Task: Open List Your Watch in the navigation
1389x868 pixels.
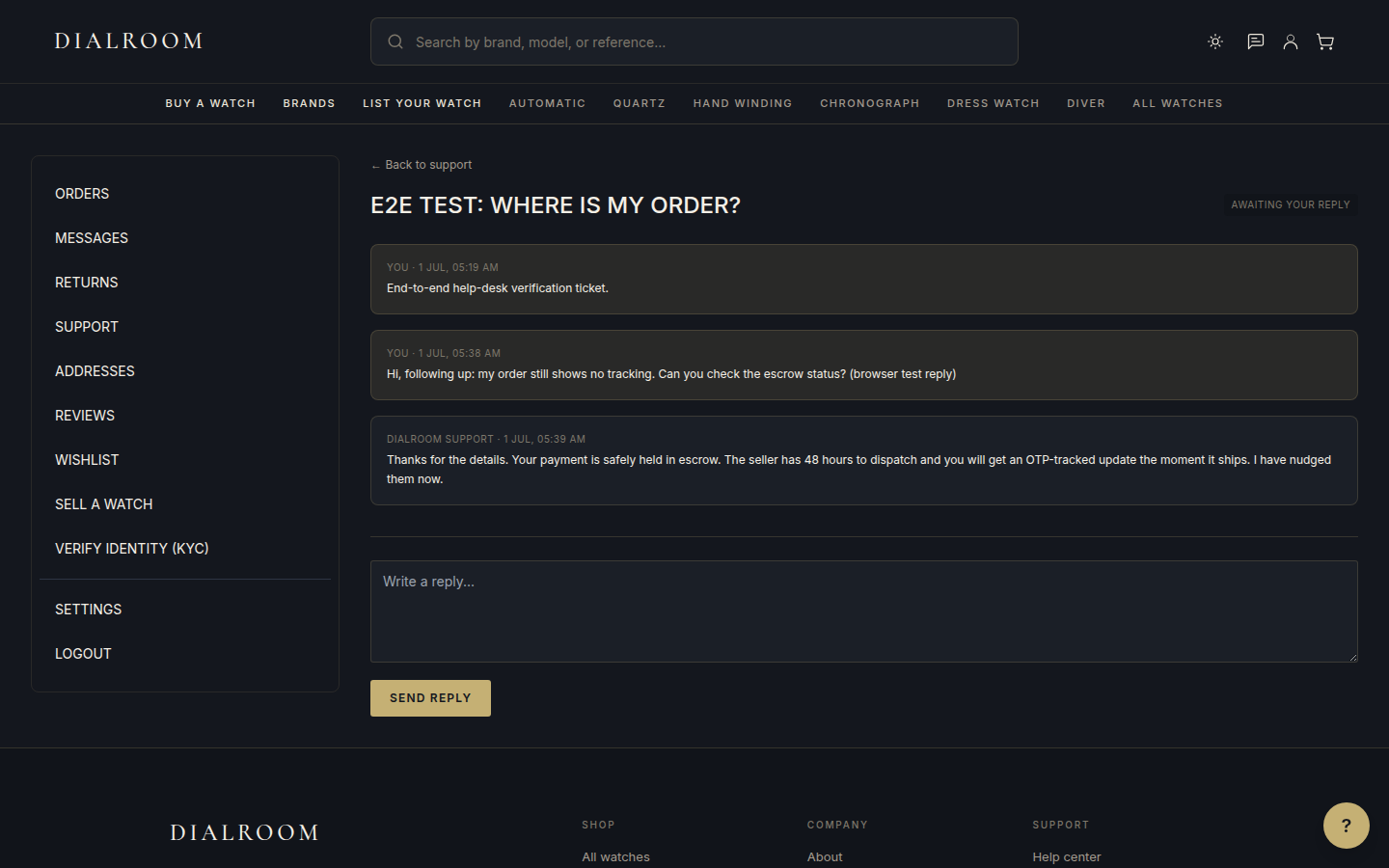Action: pyautogui.click(x=422, y=103)
